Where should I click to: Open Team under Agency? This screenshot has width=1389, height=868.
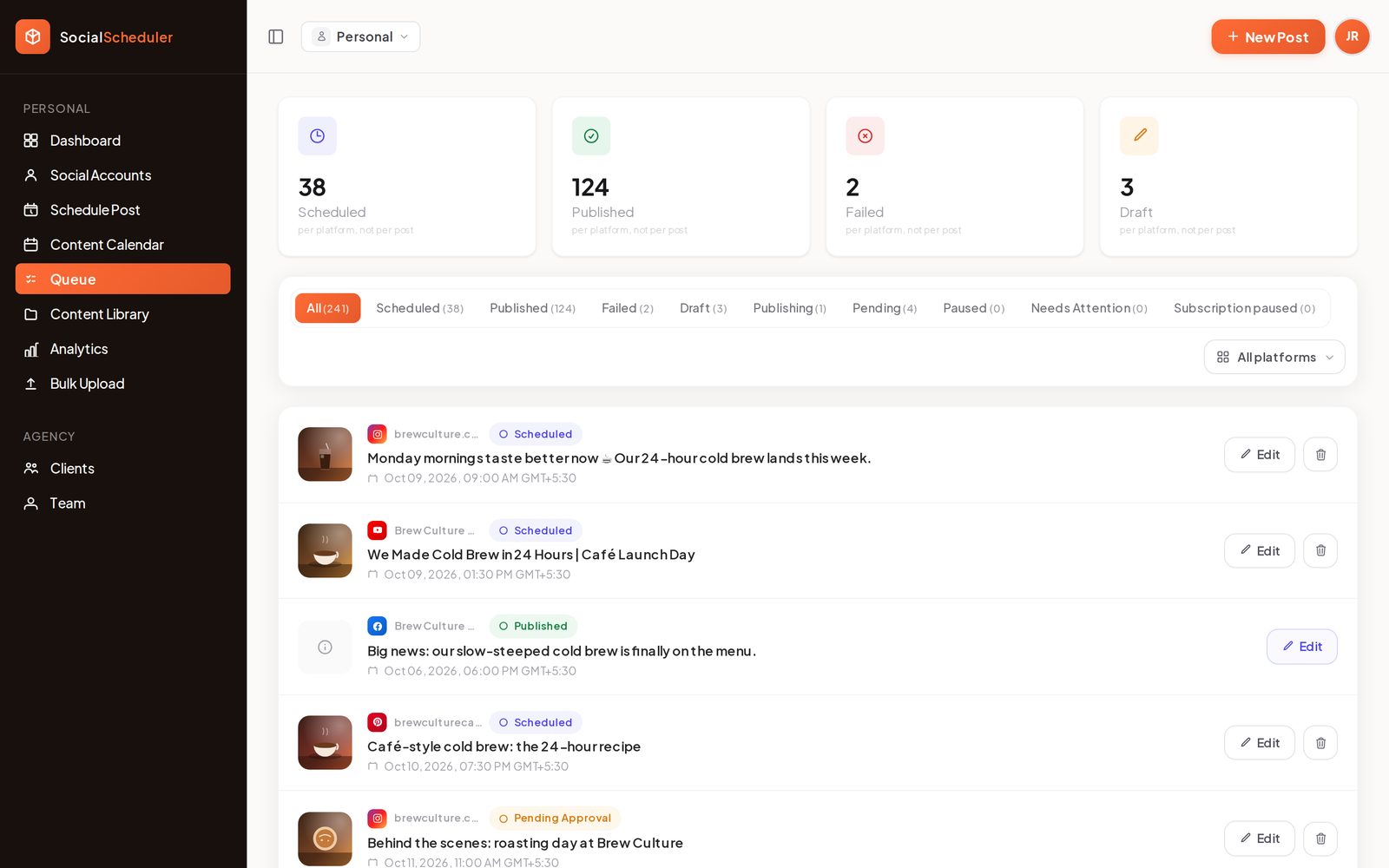[x=122, y=503]
